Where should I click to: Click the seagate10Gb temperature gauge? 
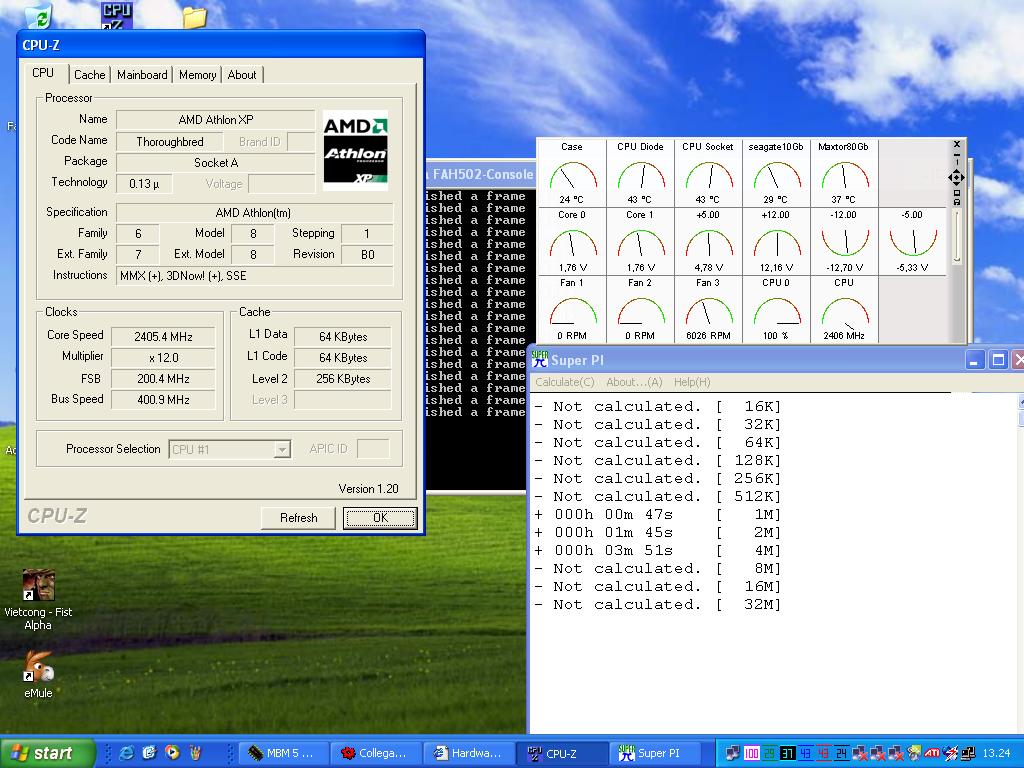(776, 173)
